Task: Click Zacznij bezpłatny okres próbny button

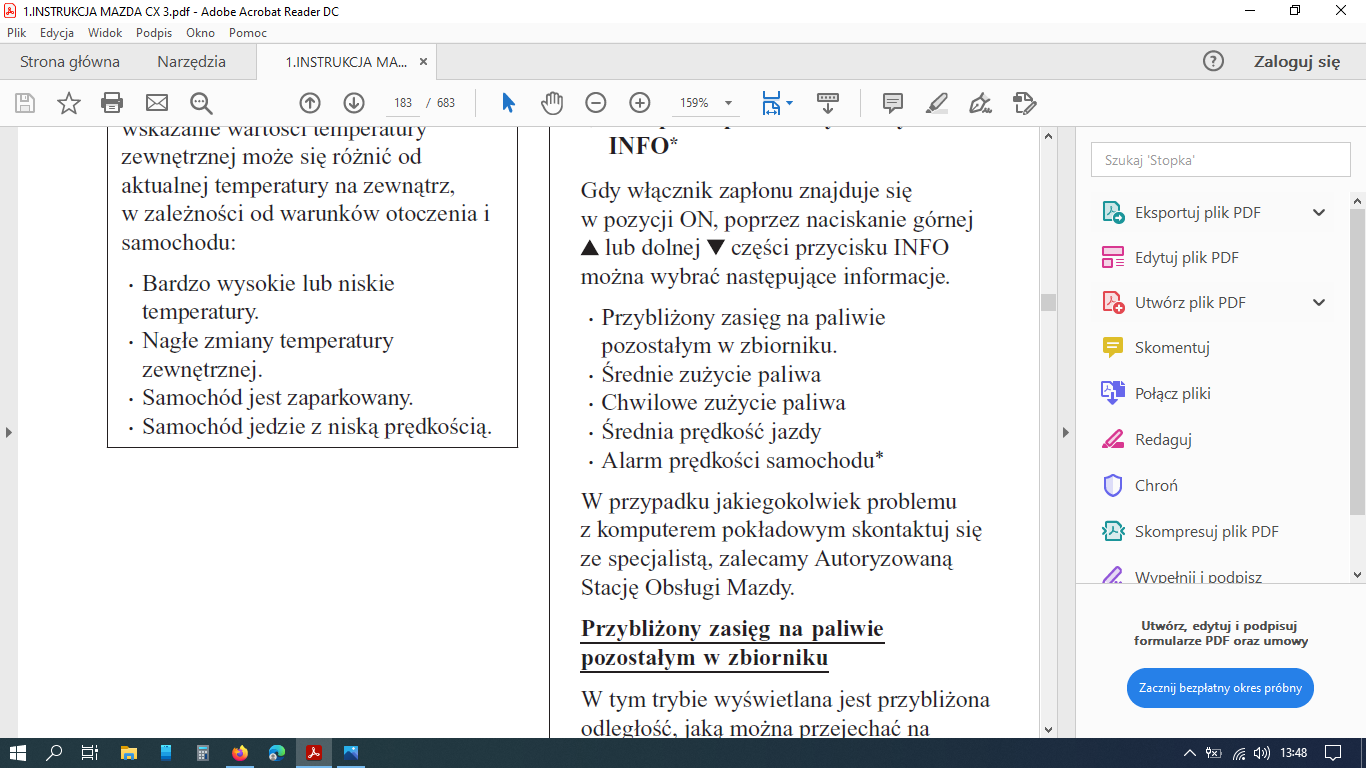Action: tap(1220, 688)
